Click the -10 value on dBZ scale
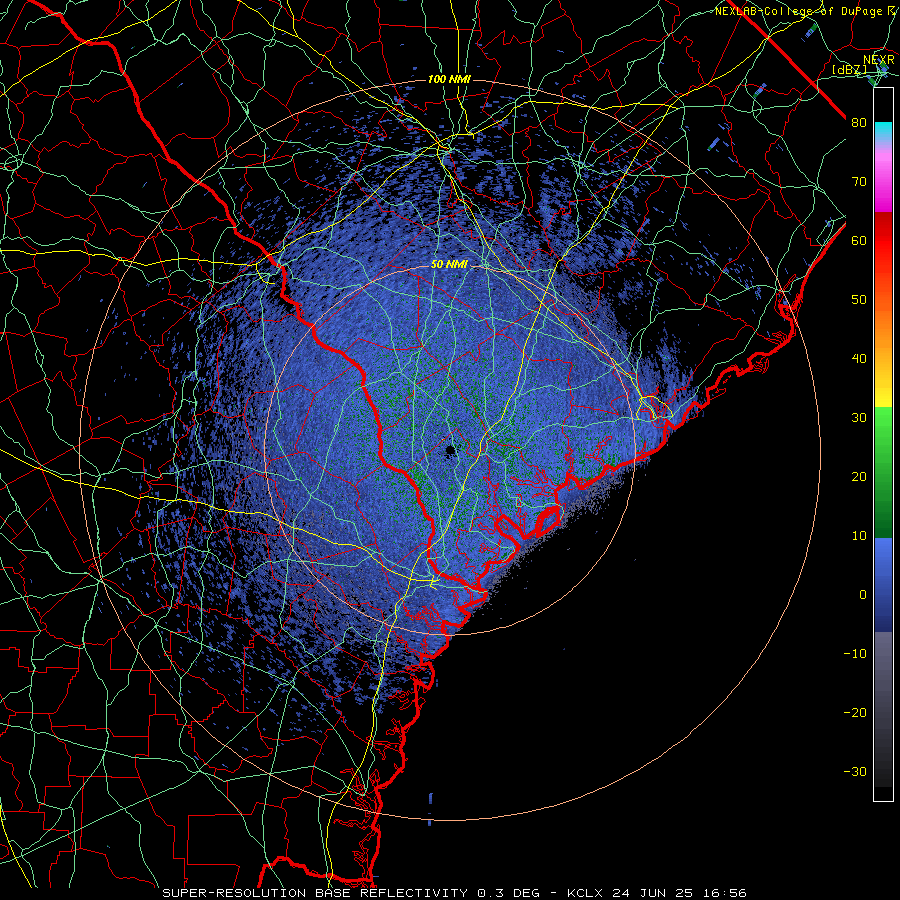The width and height of the screenshot is (900, 900). [855, 654]
